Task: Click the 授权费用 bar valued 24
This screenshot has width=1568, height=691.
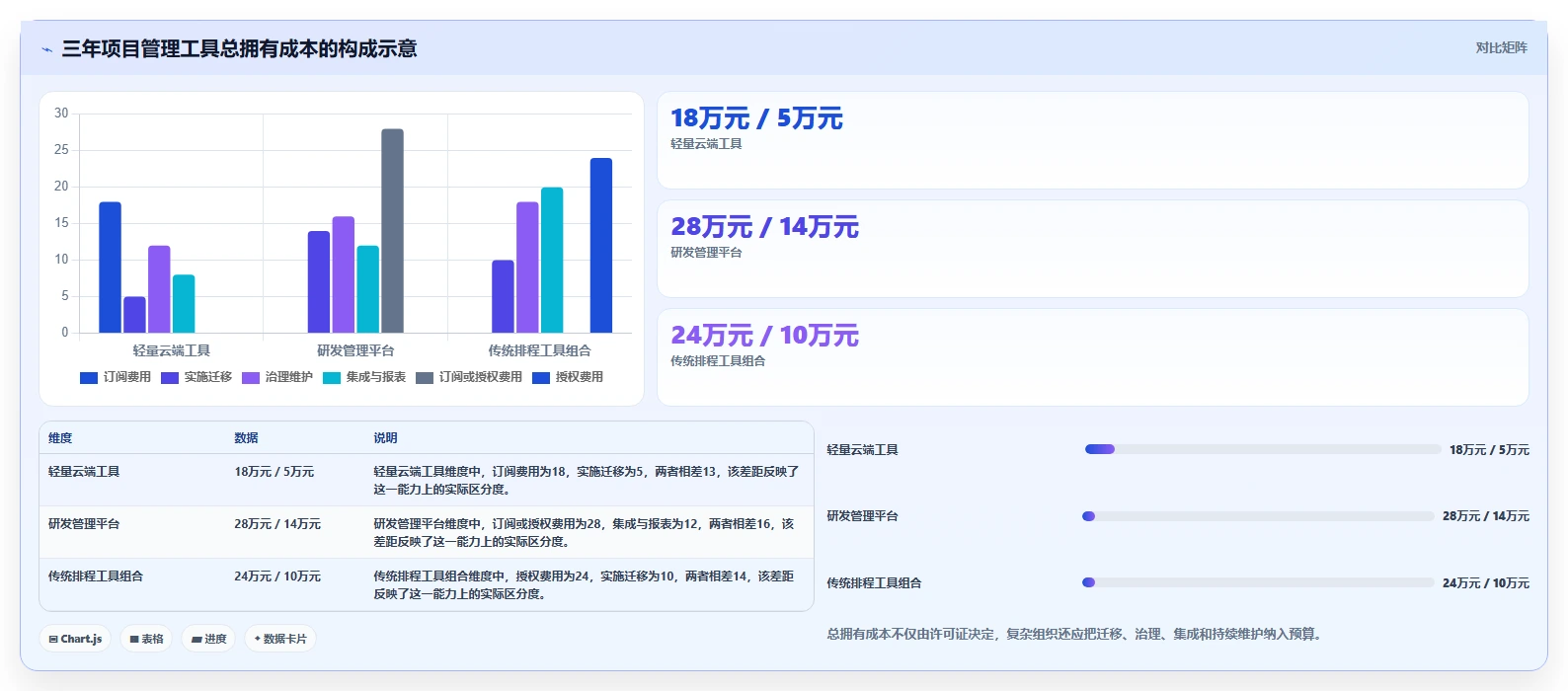Action: coord(601,246)
